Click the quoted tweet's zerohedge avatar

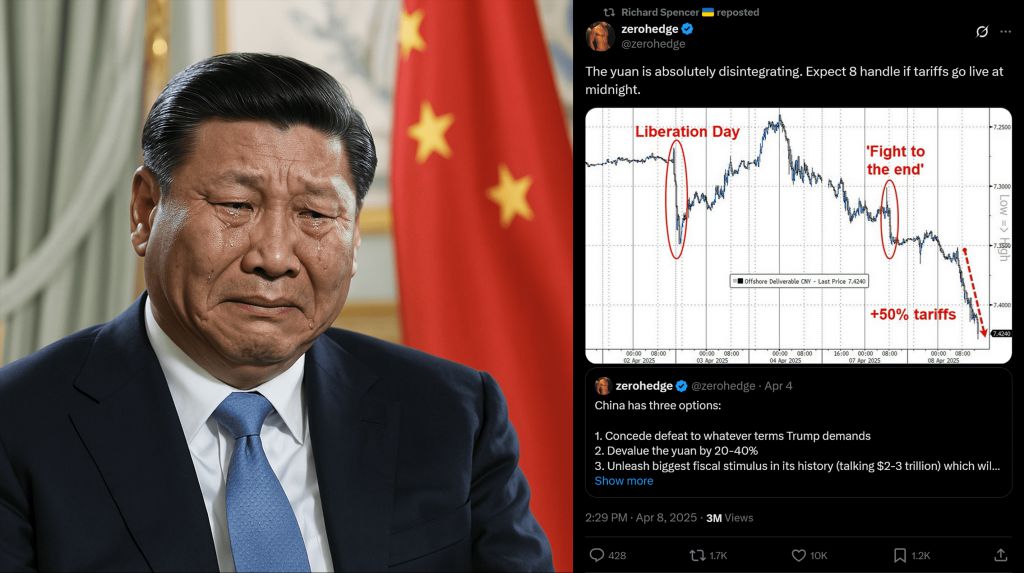tap(602, 385)
